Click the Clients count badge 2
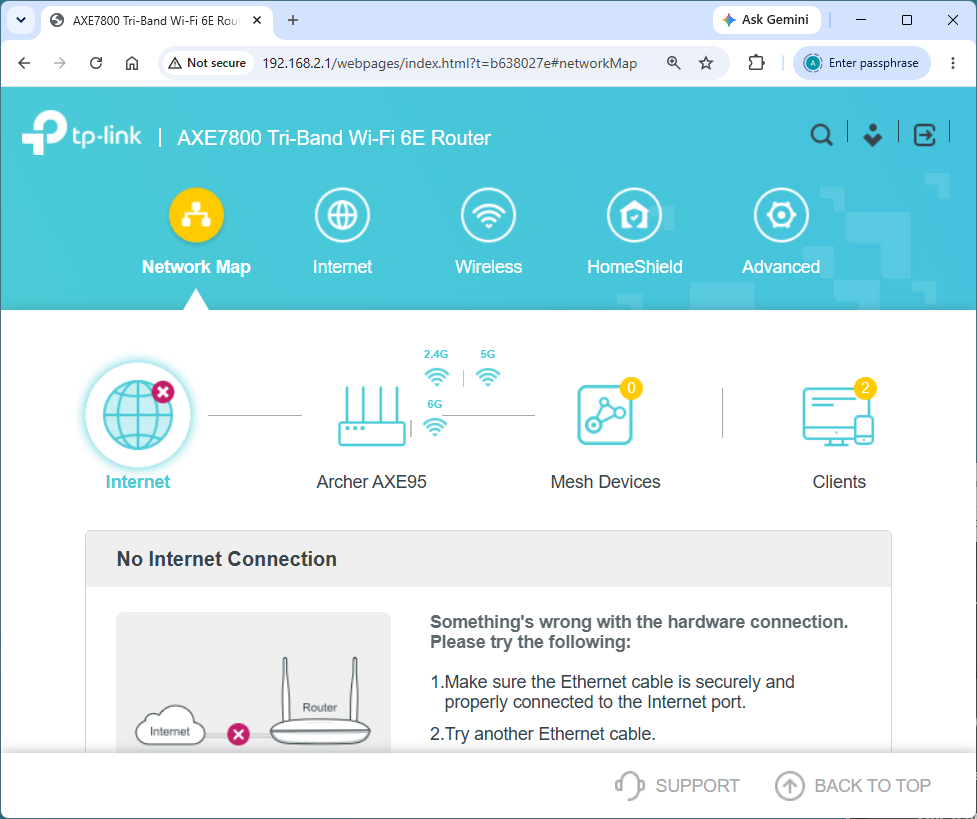 (865, 388)
